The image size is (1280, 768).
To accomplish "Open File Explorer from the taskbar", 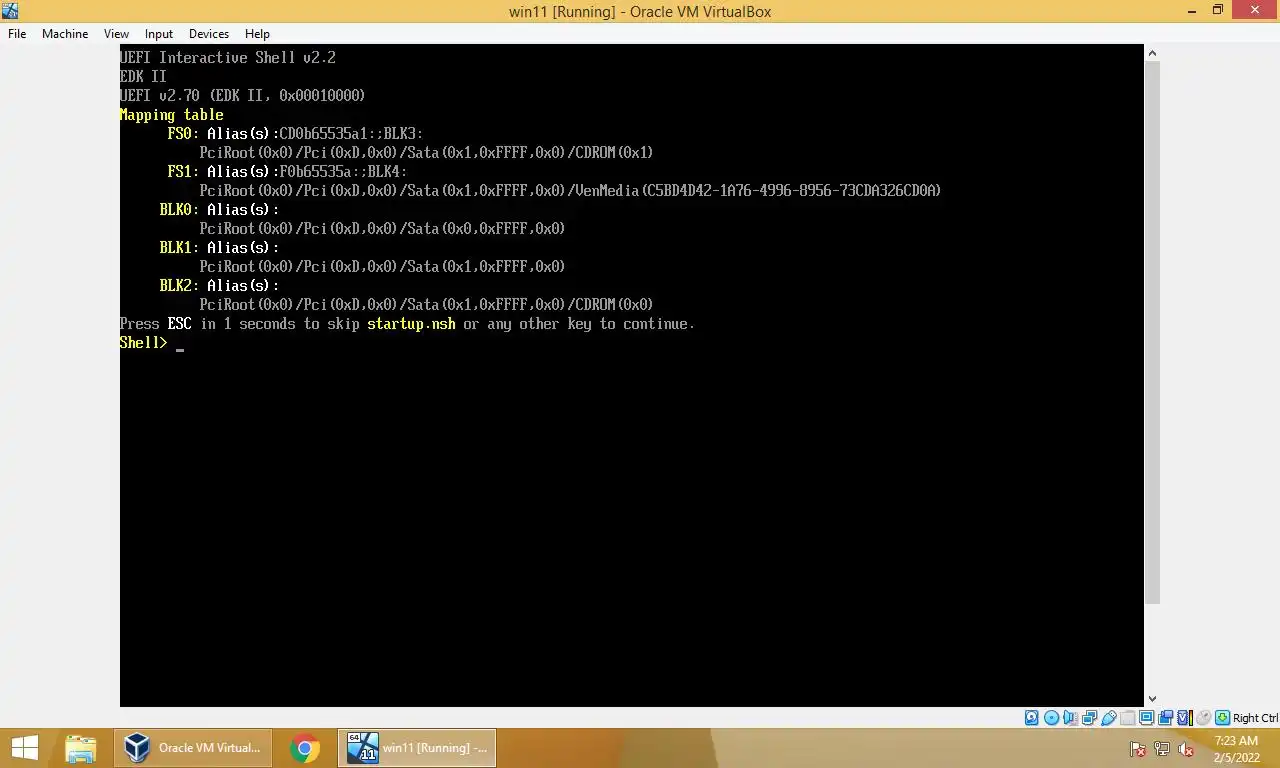I will coord(81,748).
